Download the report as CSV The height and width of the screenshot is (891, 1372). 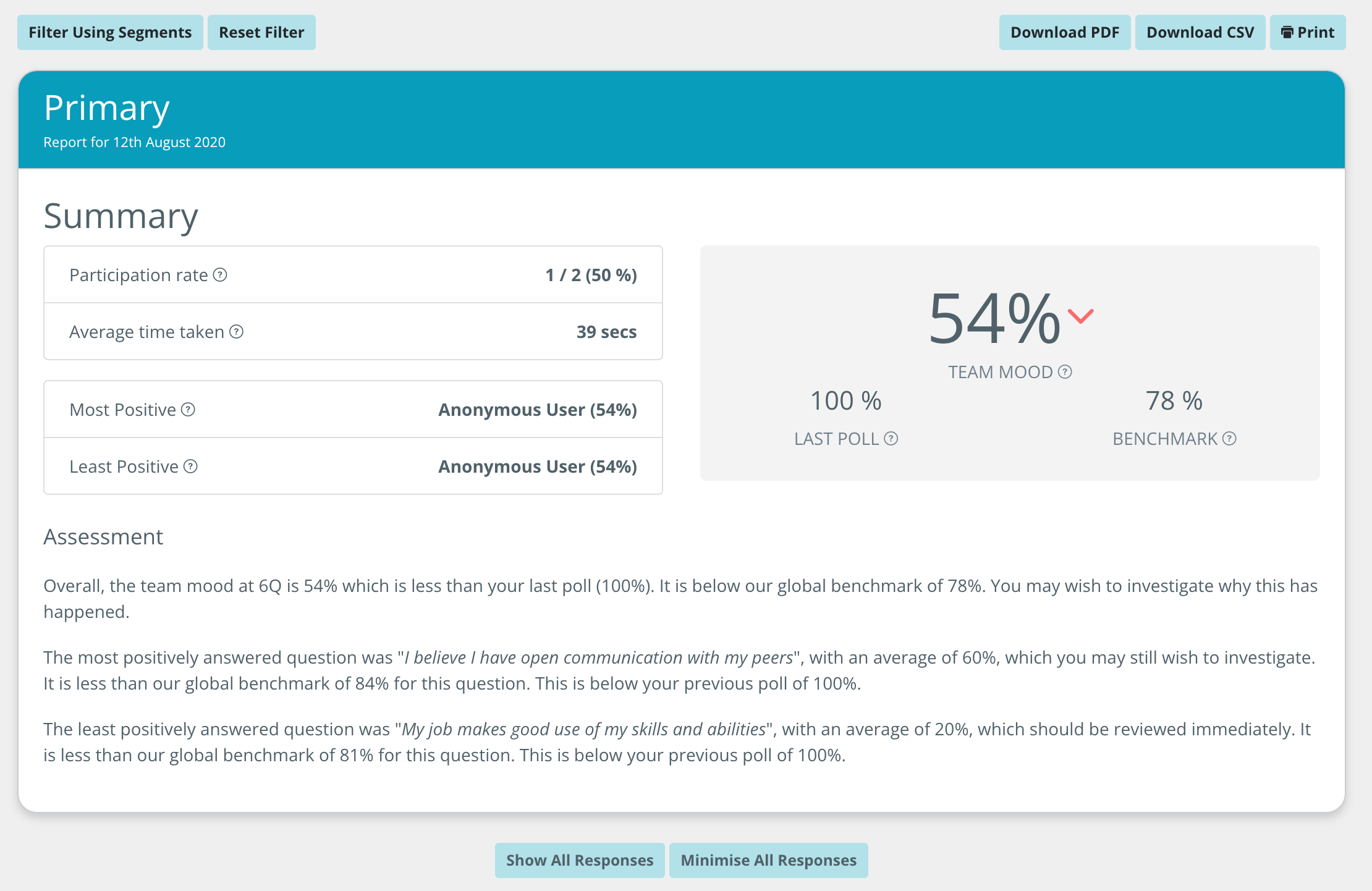[x=1200, y=33]
